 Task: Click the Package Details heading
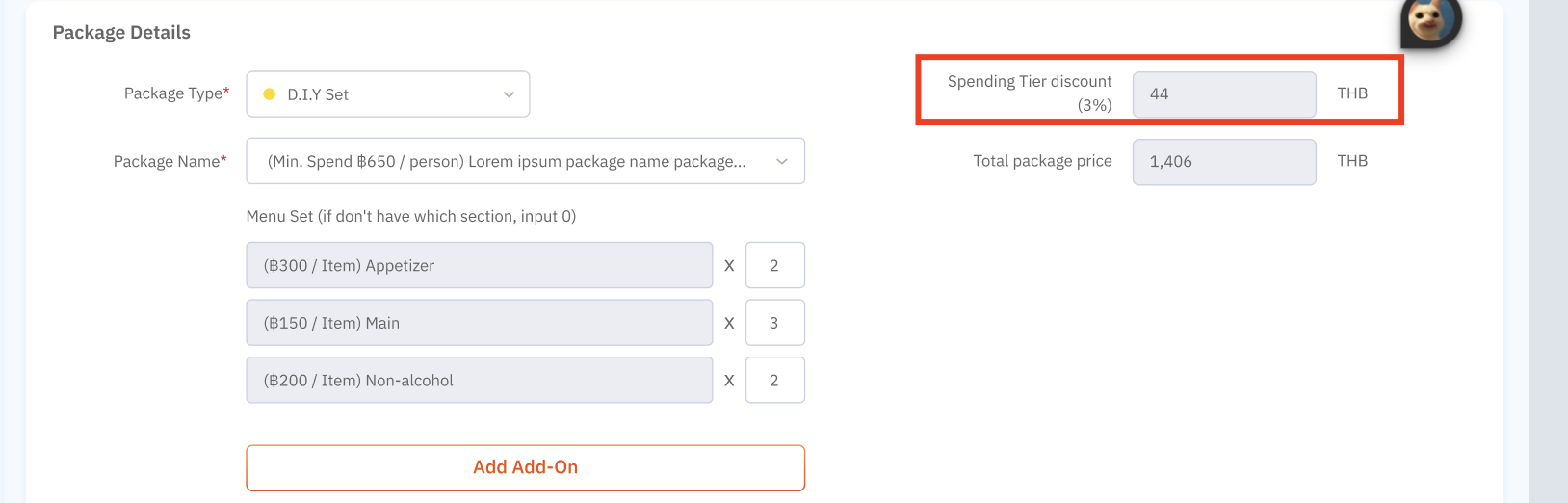(121, 32)
